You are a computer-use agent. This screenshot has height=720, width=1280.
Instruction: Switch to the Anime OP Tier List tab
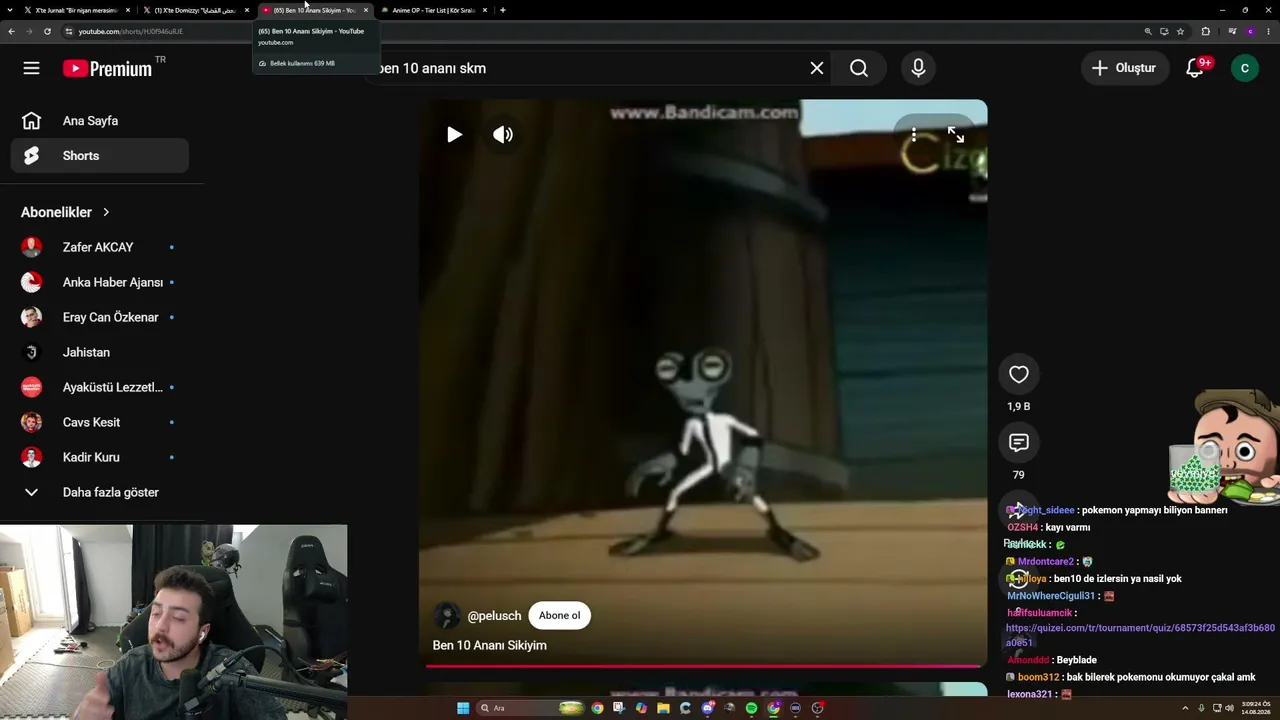click(x=434, y=10)
